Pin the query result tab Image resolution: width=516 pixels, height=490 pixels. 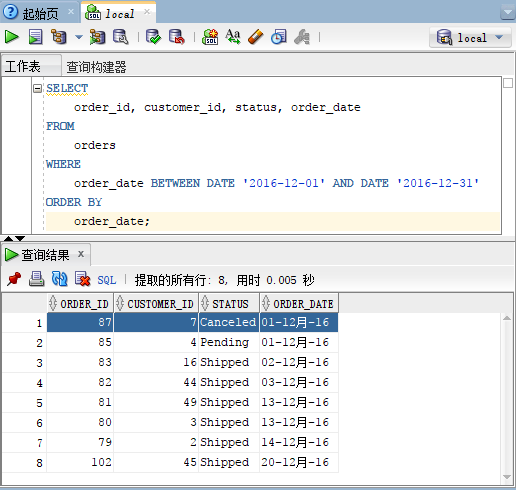14,279
